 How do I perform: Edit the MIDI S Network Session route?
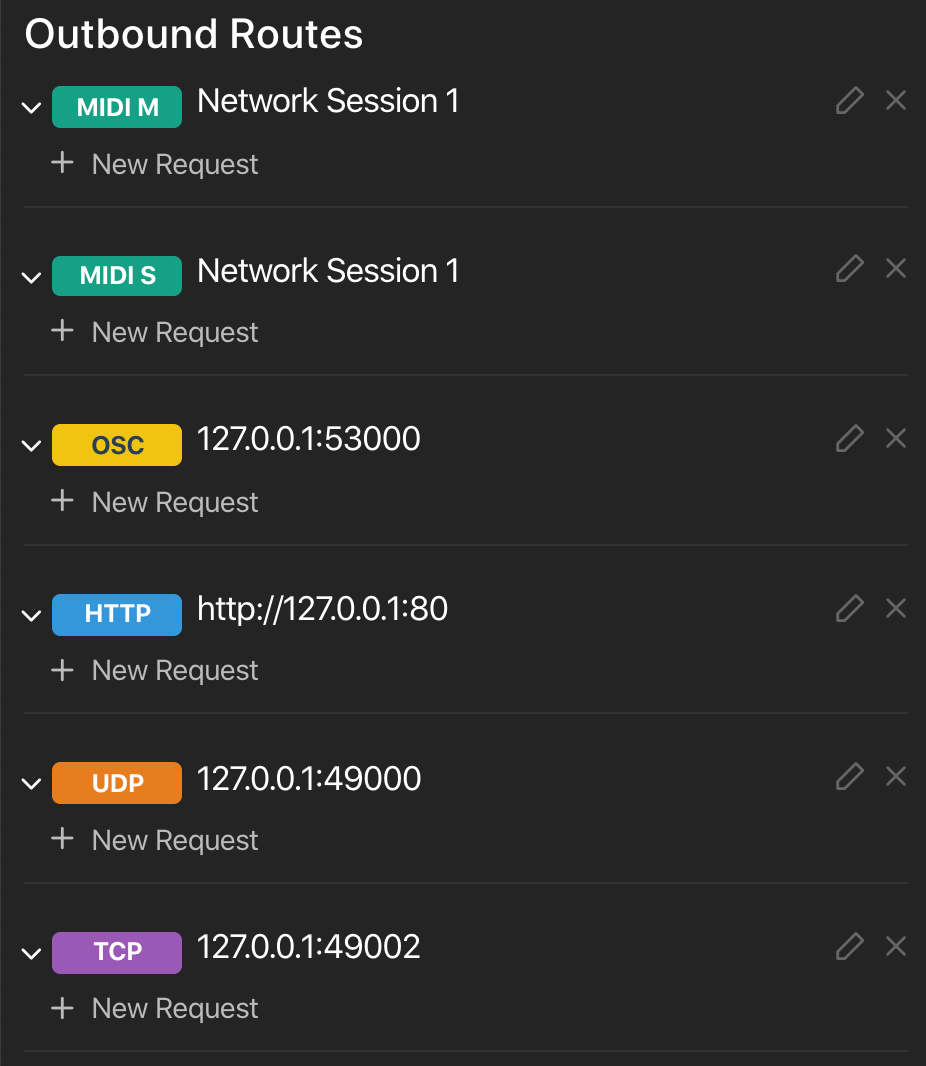coord(849,269)
